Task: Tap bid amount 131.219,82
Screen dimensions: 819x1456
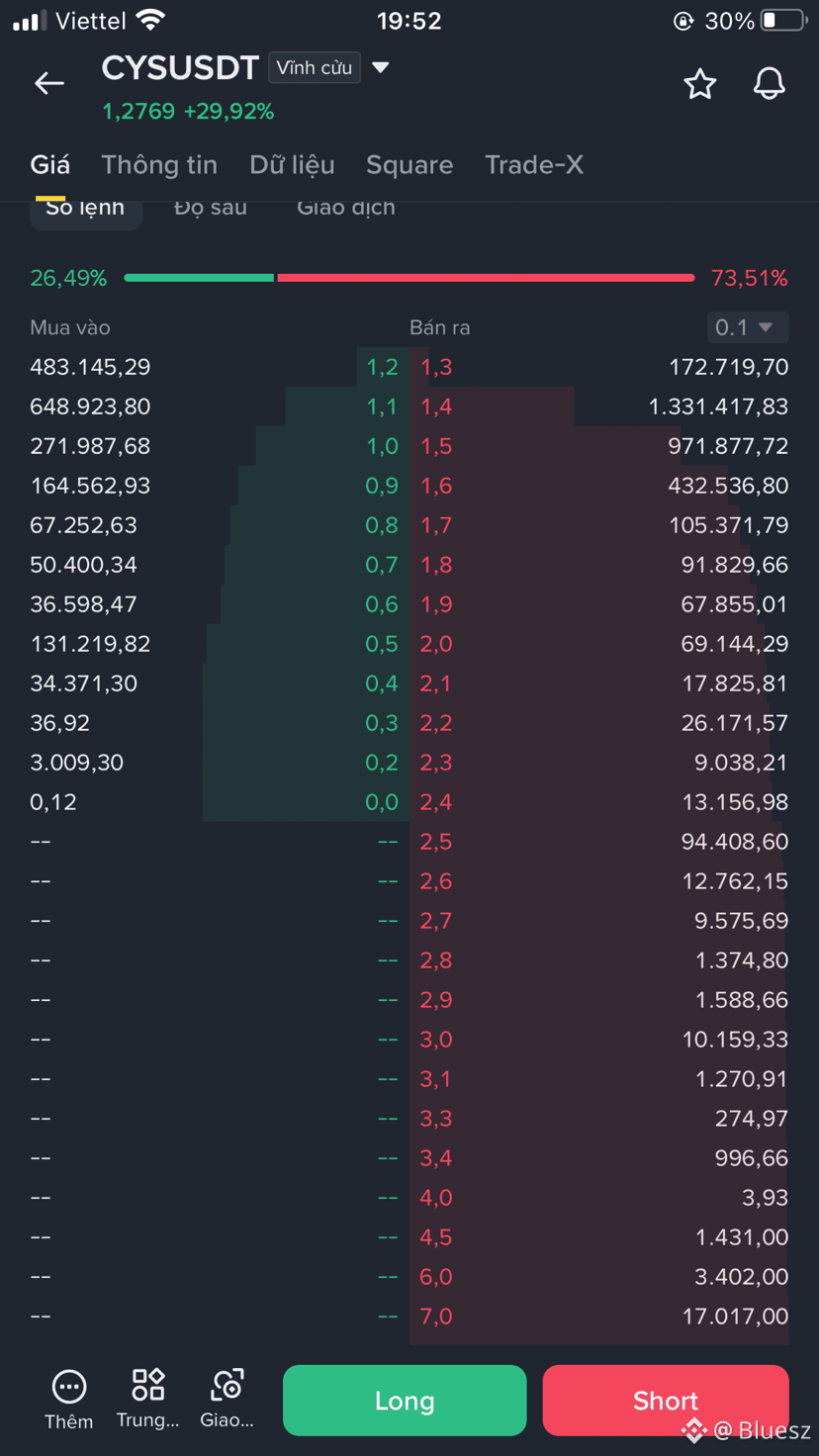Action: click(x=90, y=644)
